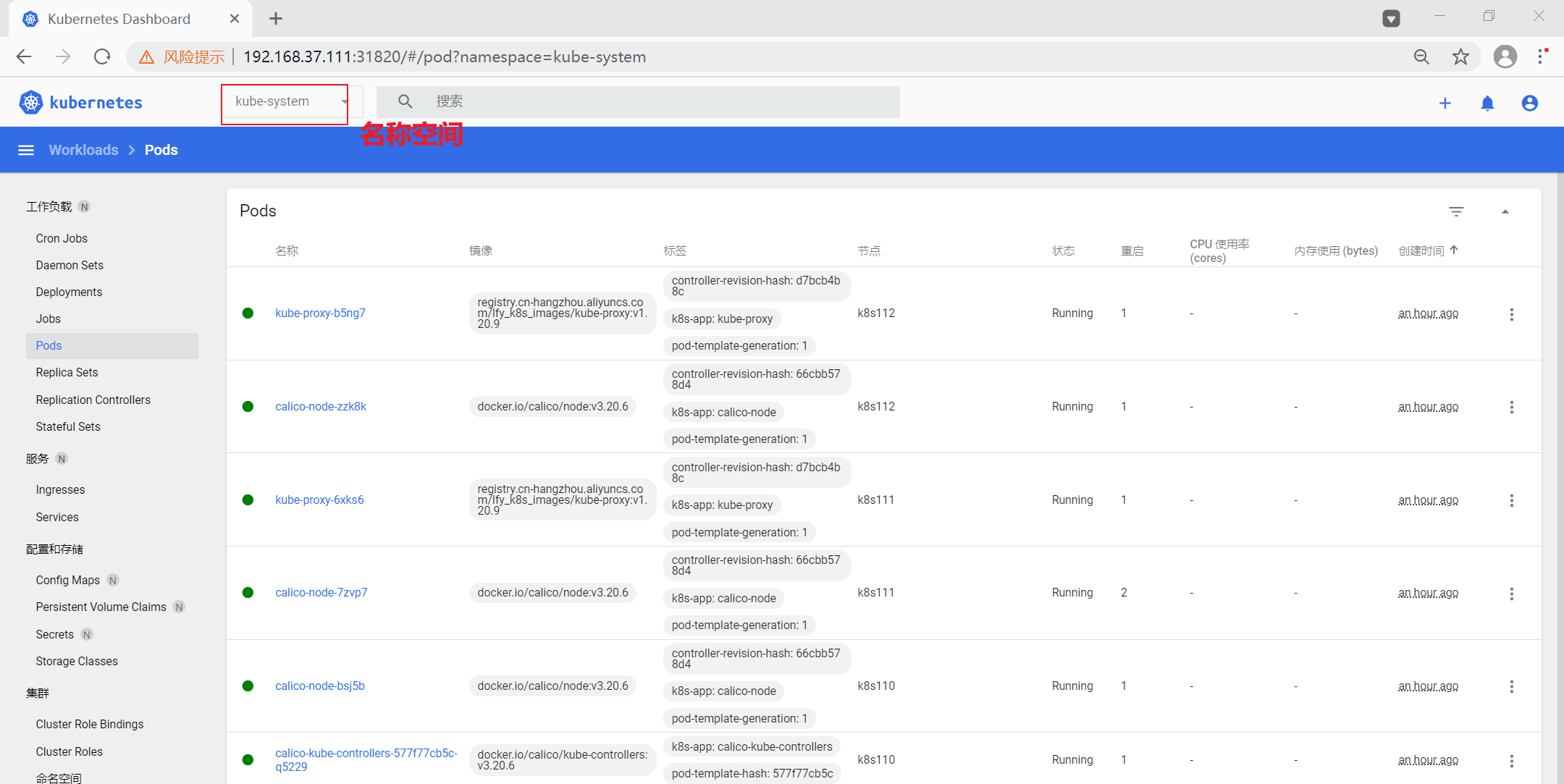Click the plus icon to create resource
1564x784 pixels.
(x=1445, y=104)
